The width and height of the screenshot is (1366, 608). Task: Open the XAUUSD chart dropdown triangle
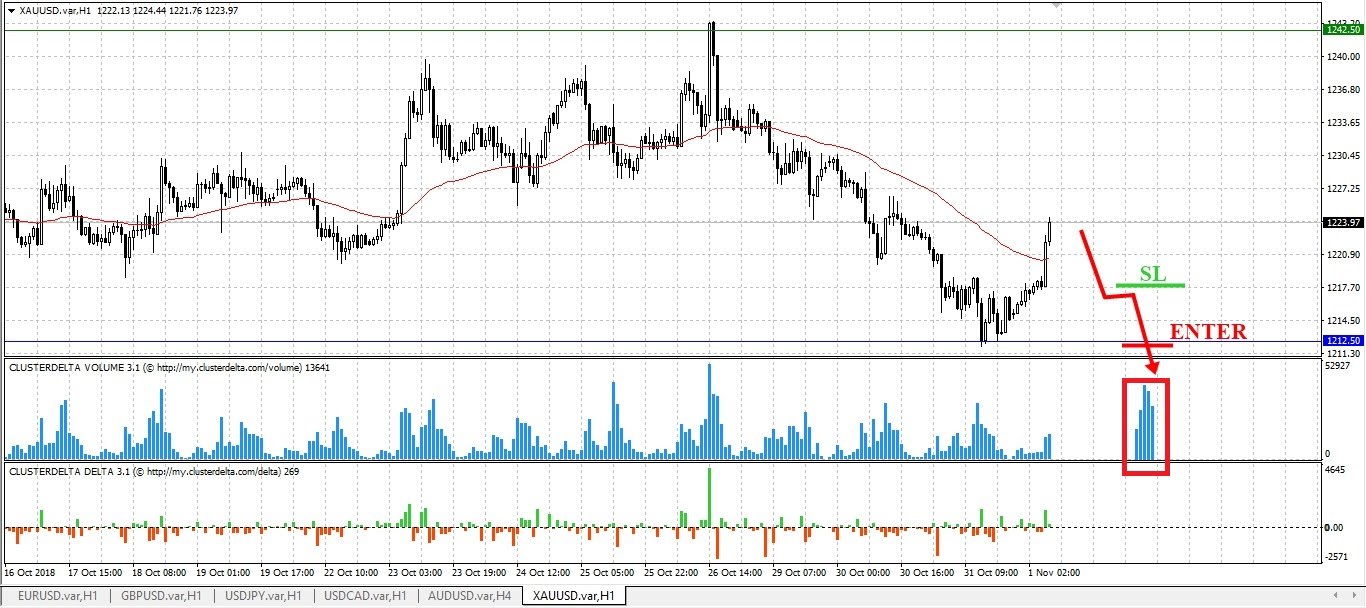pos(10,10)
